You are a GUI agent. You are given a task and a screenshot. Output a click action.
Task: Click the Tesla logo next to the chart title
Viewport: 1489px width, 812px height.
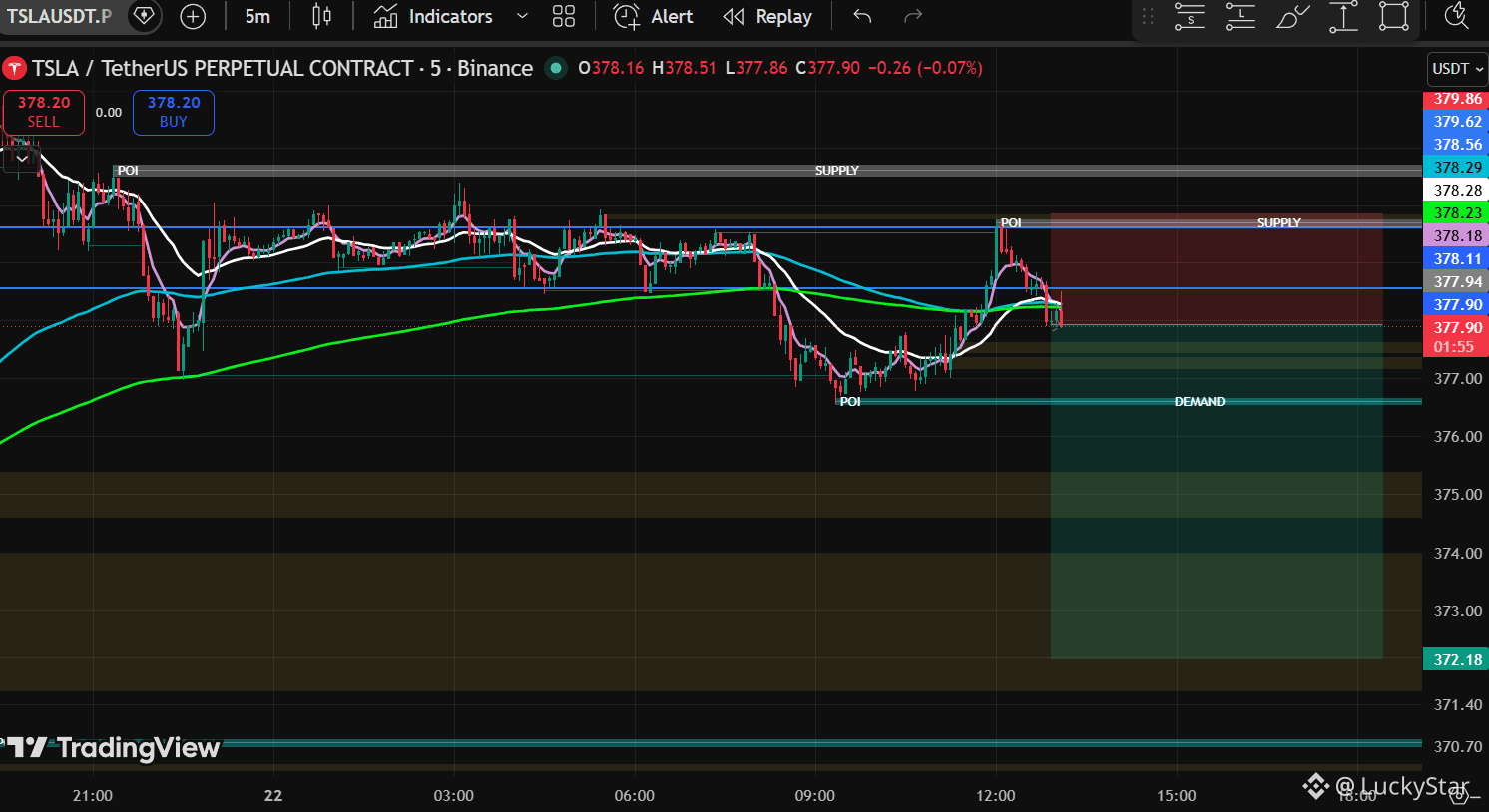click(14, 68)
